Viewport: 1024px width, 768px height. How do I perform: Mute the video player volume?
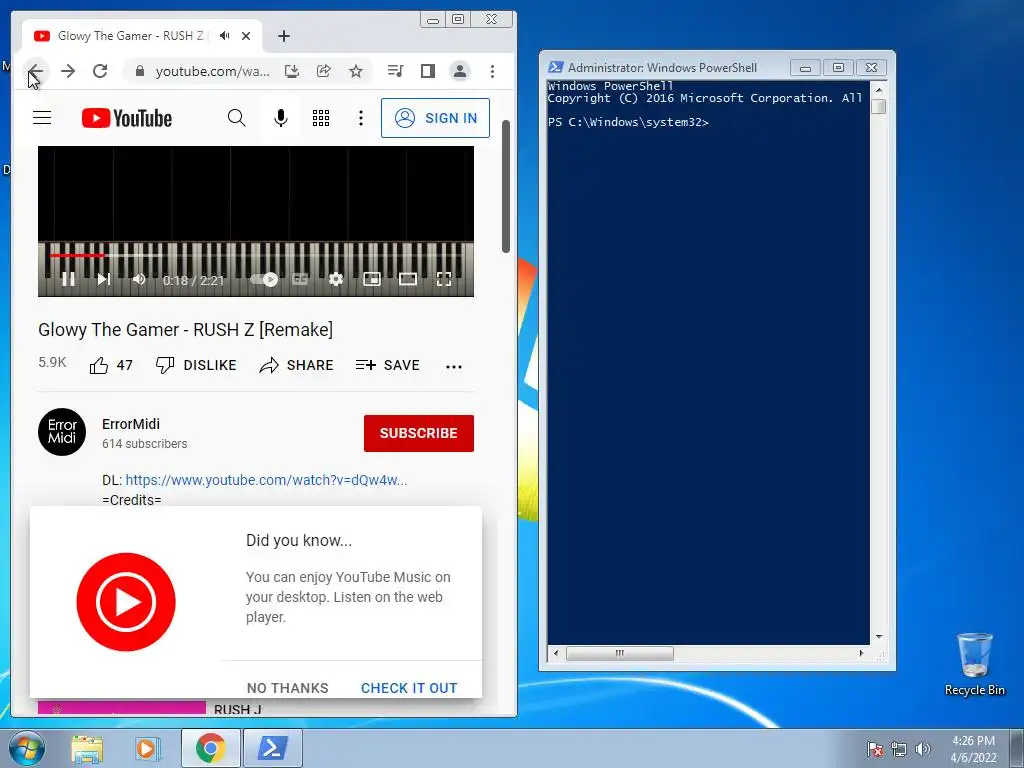click(x=139, y=280)
